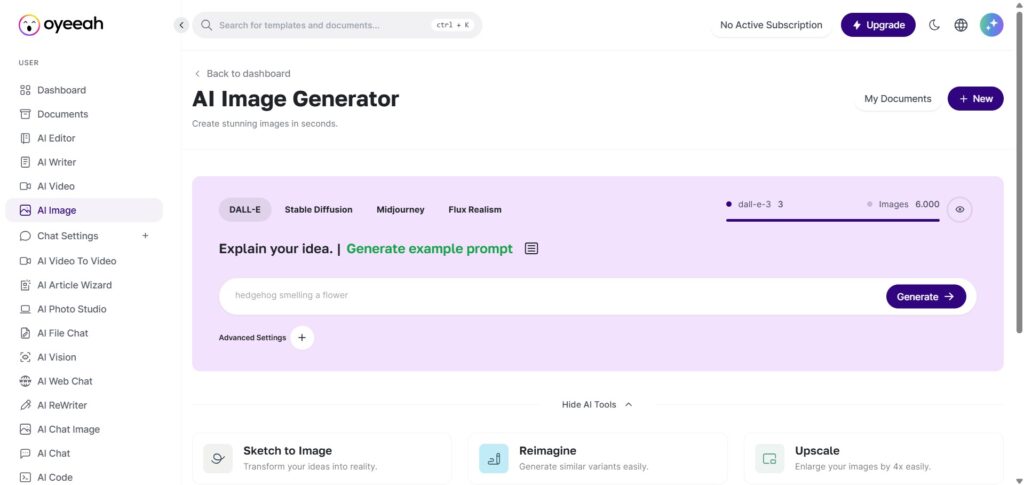Click the AI Video To Video icon
Image resolution: width=1024 pixels, height=485 pixels.
(x=25, y=261)
